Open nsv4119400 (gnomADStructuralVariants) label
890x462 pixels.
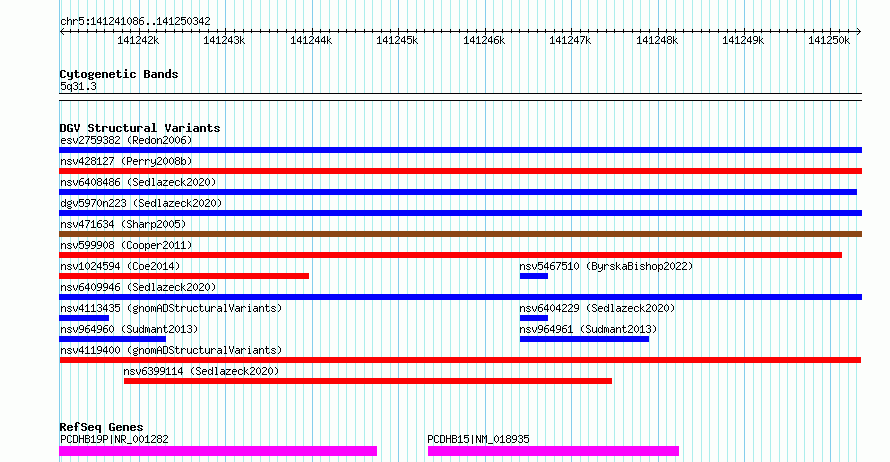[171, 350]
